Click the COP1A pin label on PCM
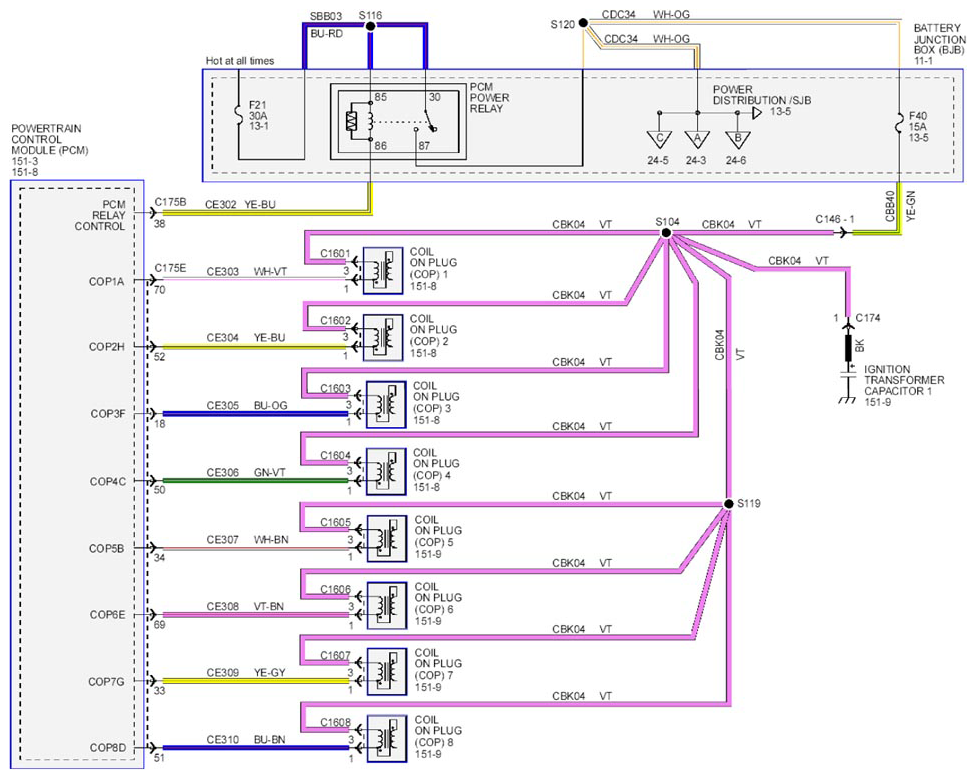Screen dimensions: 976x779 pyautogui.click(x=106, y=281)
